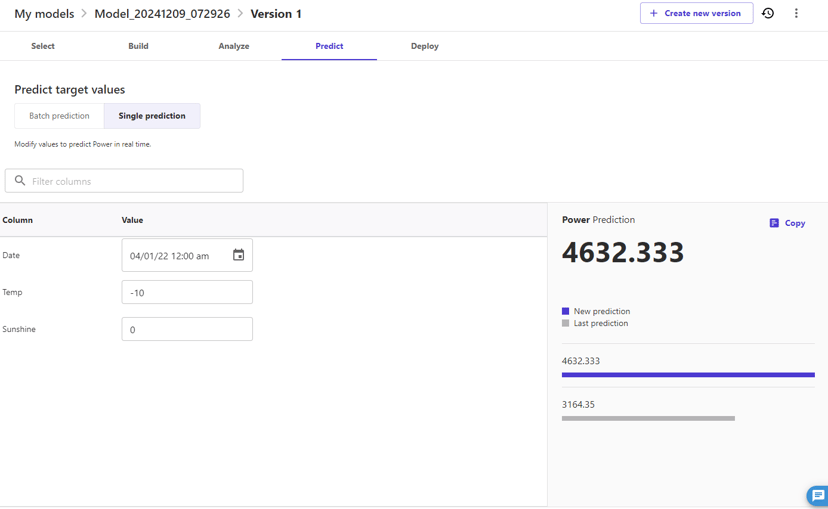Click the gray Last prediction legend swatch
The width and height of the screenshot is (828, 509).
(x=566, y=323)
